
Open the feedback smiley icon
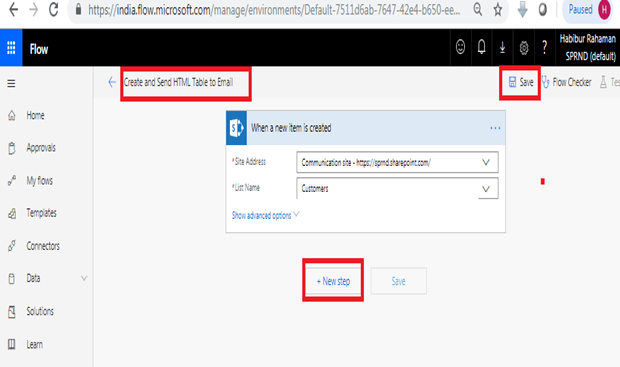pos(460,47)
